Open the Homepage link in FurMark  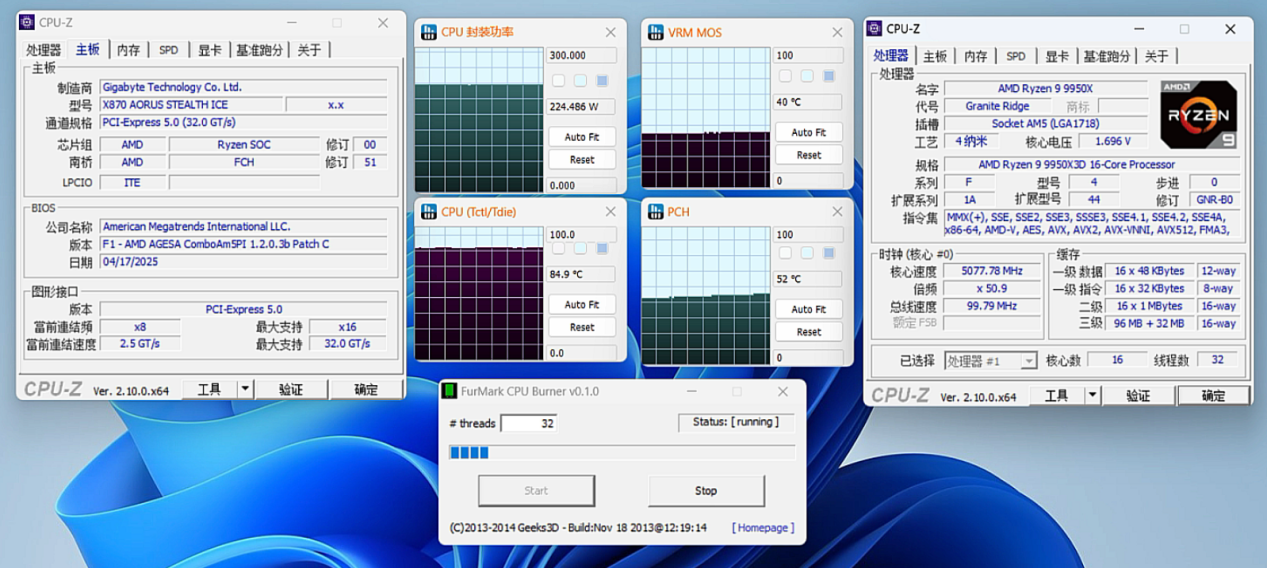click(x=762, y=527)
